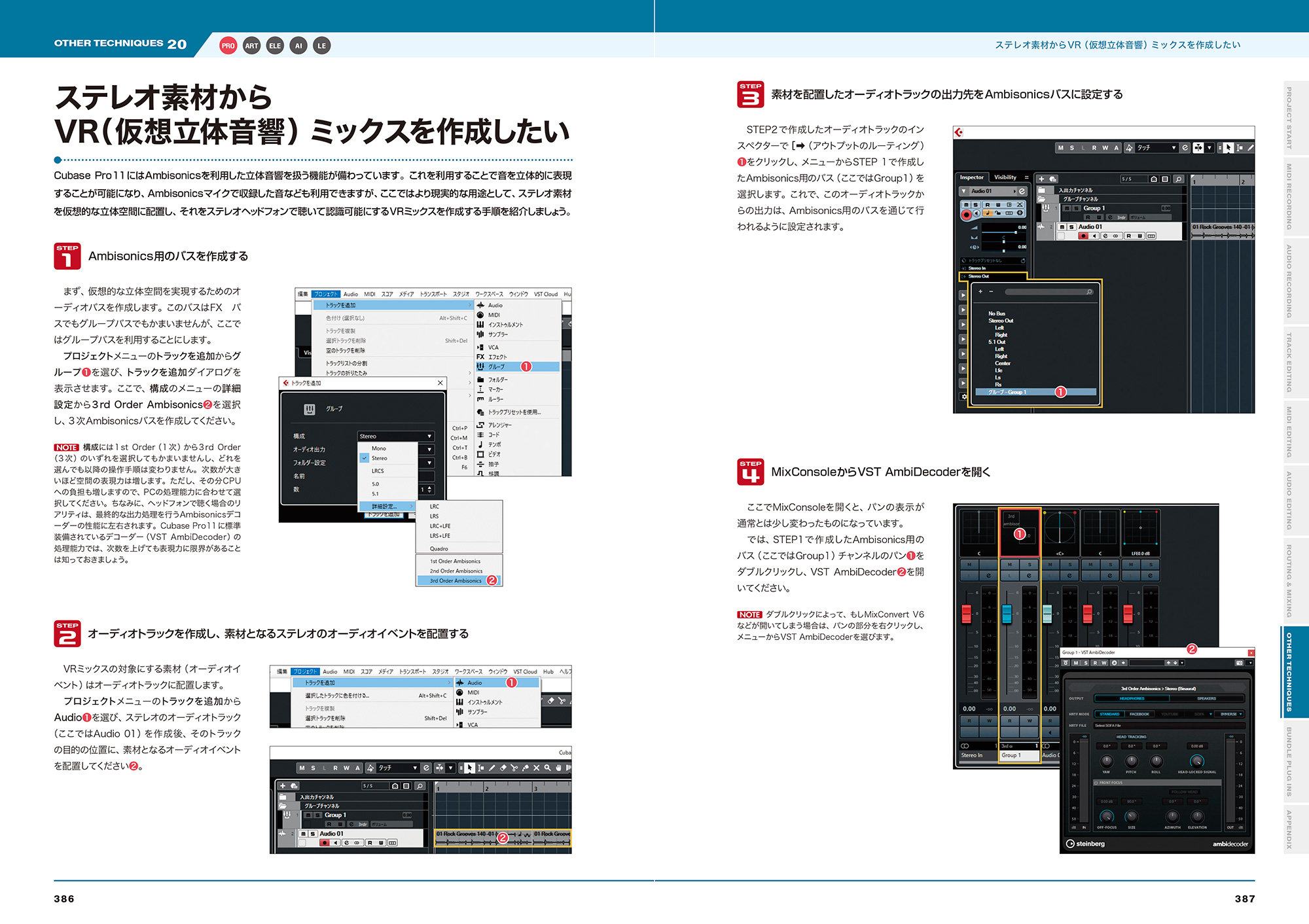The image size is (1309, 924).
Task: Select フォルダー in the Step 1 submenu
Action: pos(518,380)
